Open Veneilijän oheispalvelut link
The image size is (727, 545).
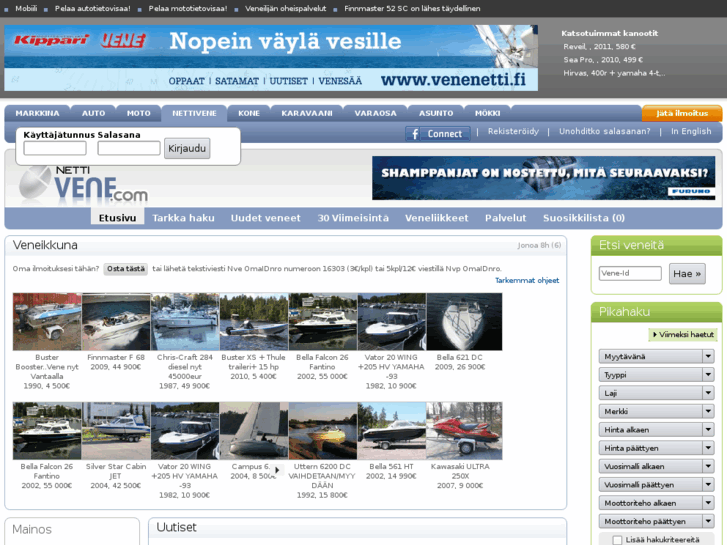286,8
